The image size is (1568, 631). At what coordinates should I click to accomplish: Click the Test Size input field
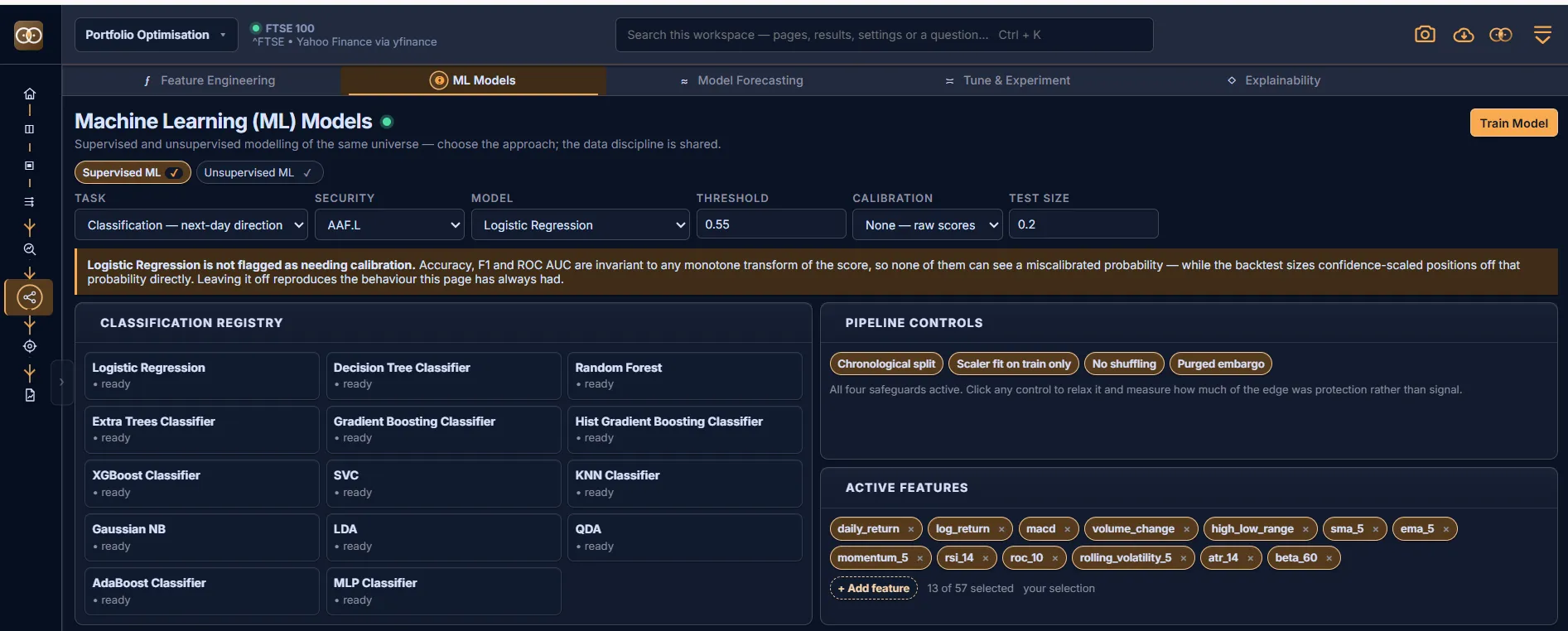1083,224
